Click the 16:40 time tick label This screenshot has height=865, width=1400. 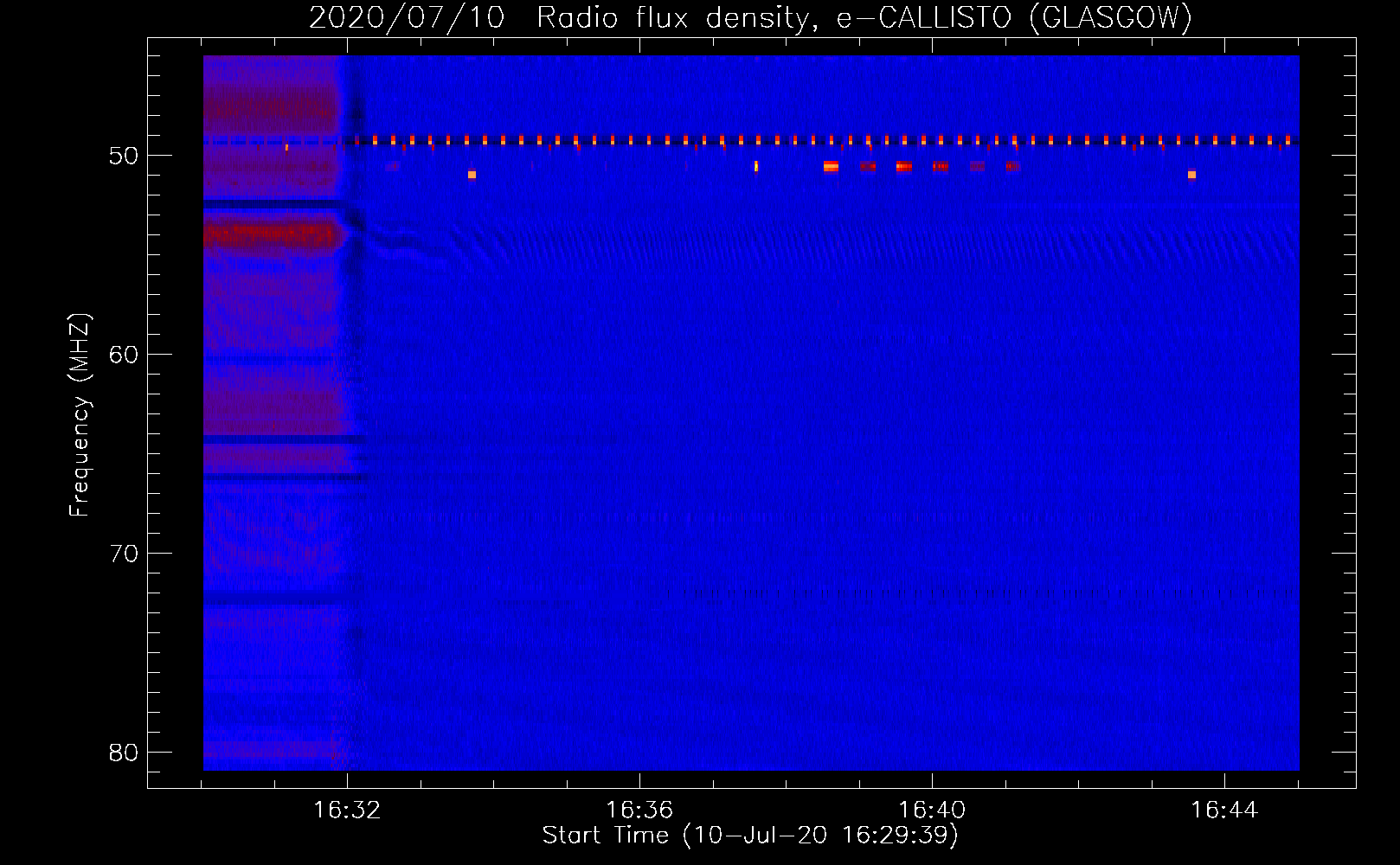(x=932, y=810)
